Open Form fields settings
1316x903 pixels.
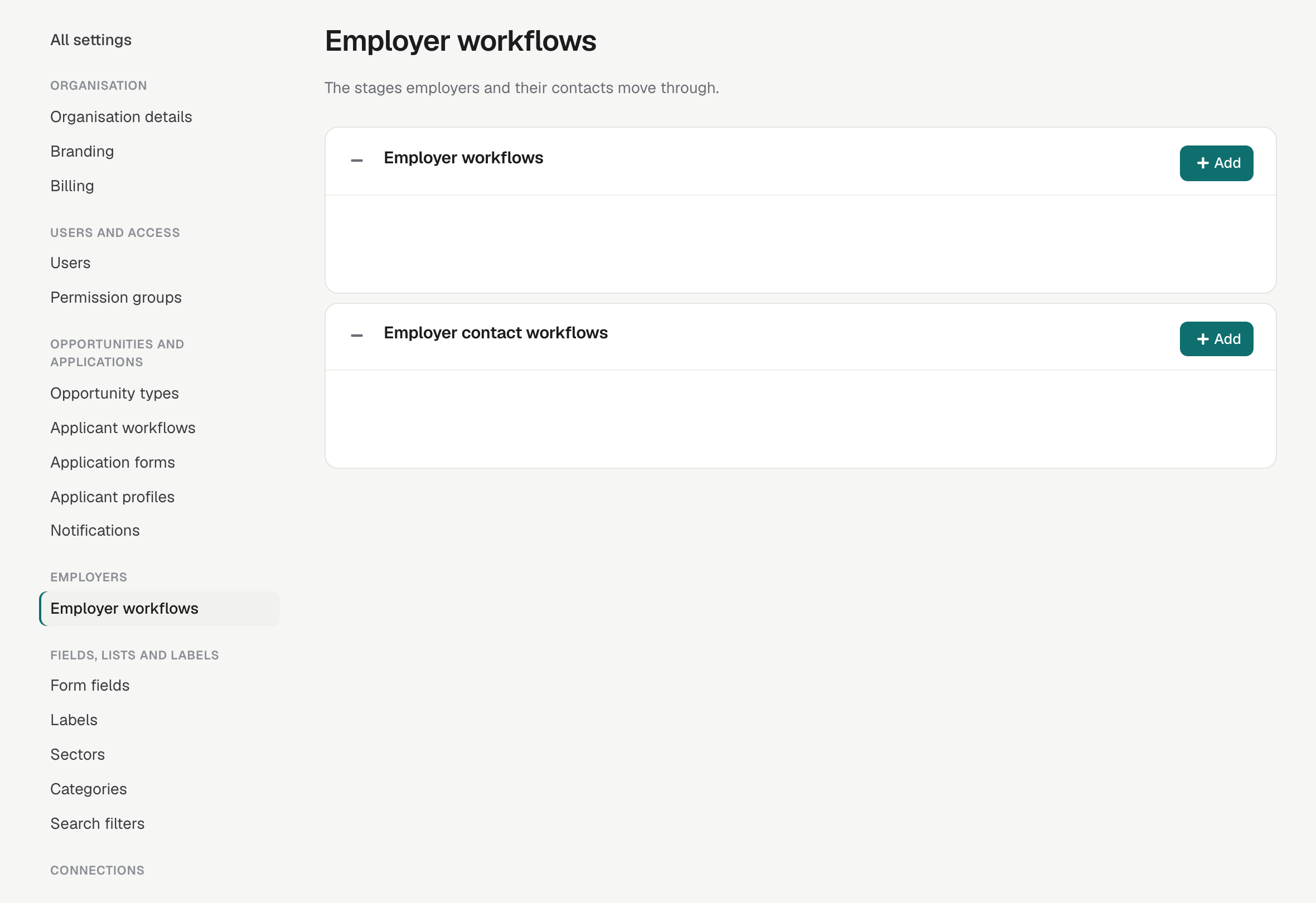pyautogui.click(x=89, y=685)
